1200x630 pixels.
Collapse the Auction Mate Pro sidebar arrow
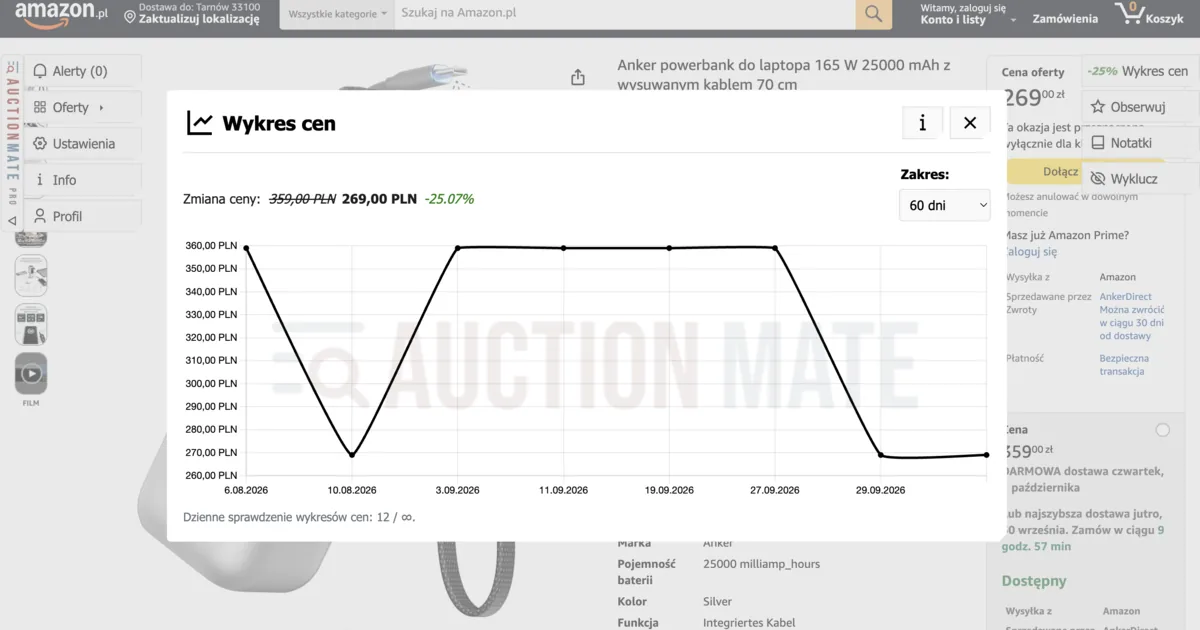[x=12, y=220]
